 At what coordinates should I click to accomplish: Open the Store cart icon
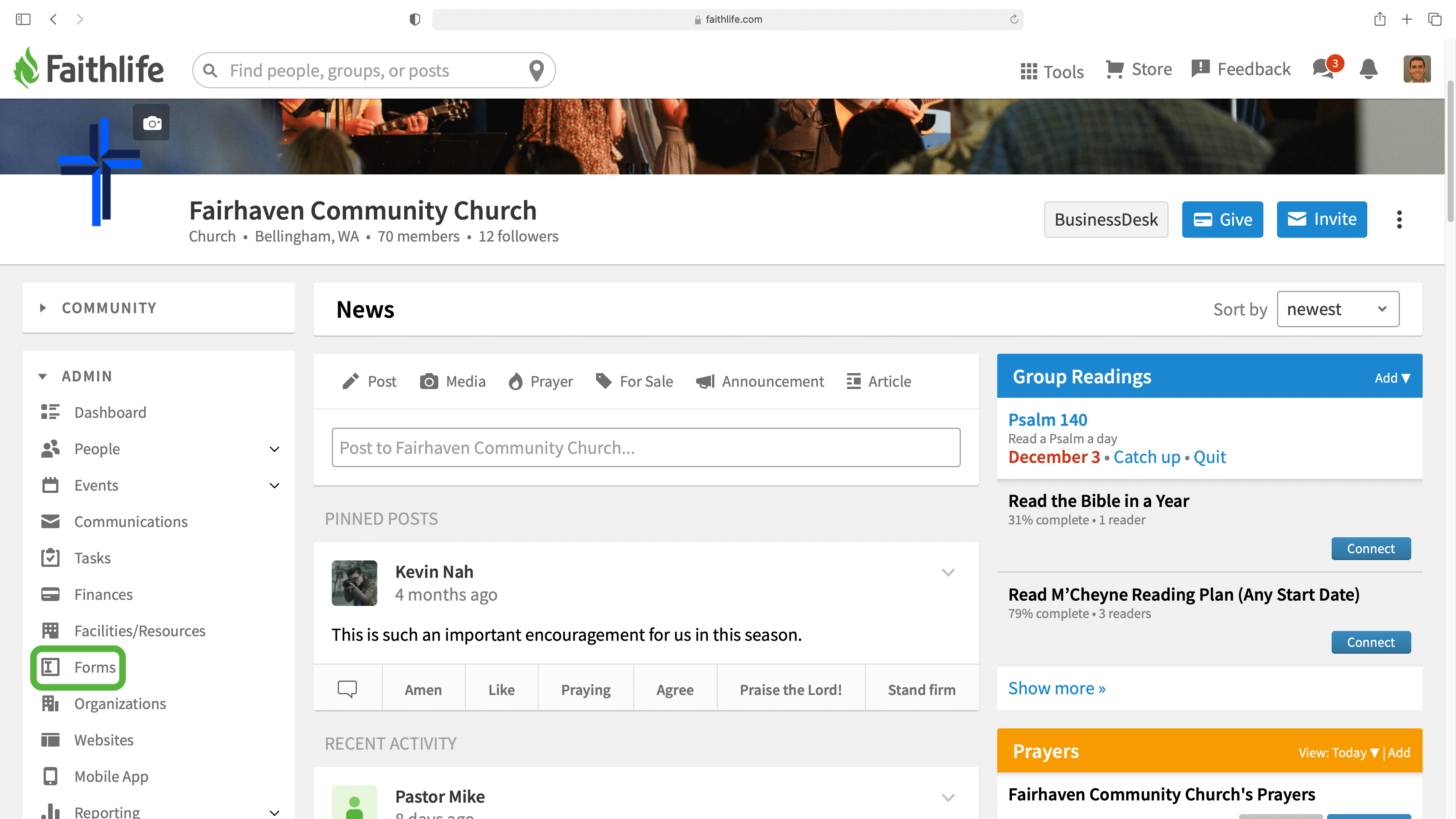click(x=1114, y=69)
